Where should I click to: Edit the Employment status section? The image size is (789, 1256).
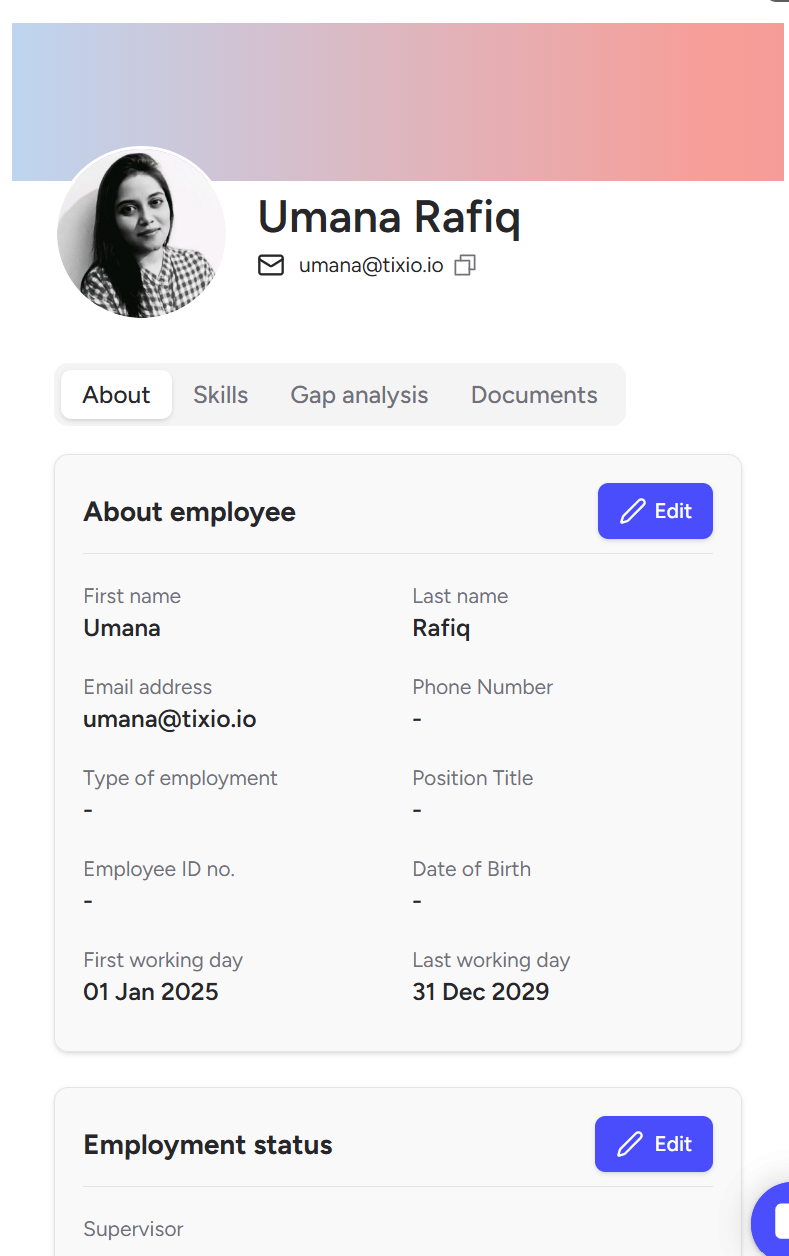pos(654,1144)
